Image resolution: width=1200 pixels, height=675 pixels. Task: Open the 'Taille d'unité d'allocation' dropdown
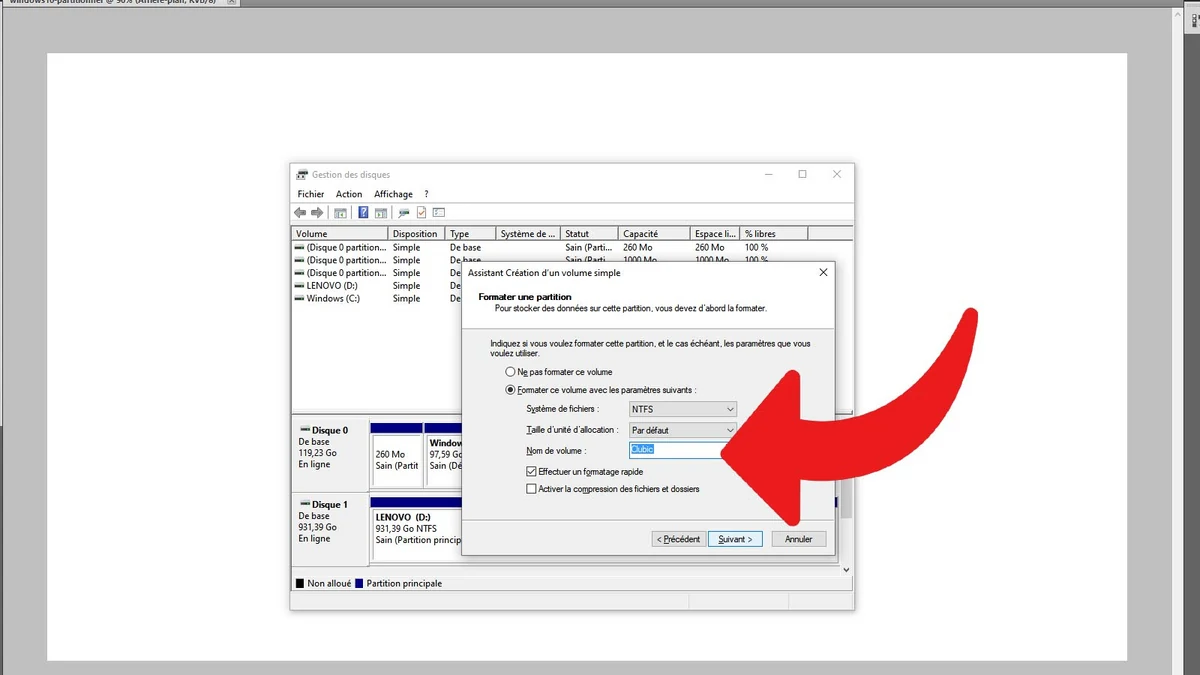click(x=683, y=430)
